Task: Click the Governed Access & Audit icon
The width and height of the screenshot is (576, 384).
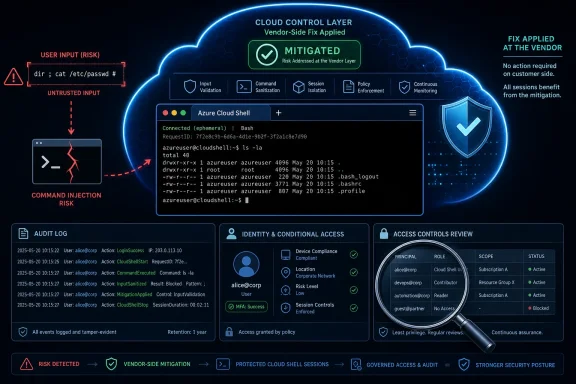Action: [x=356, y=365]
